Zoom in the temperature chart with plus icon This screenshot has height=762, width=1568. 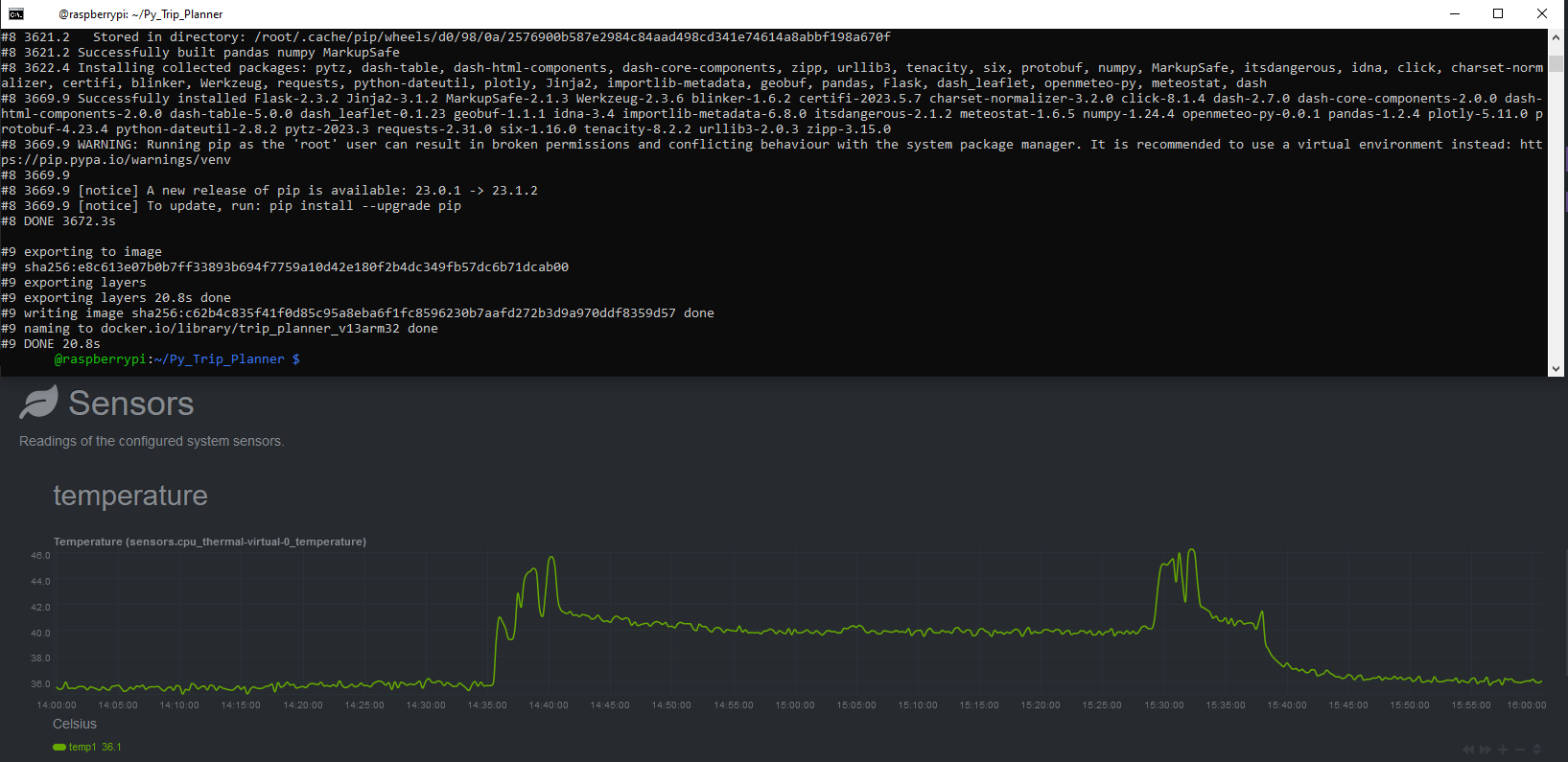tap(1503, 750)
